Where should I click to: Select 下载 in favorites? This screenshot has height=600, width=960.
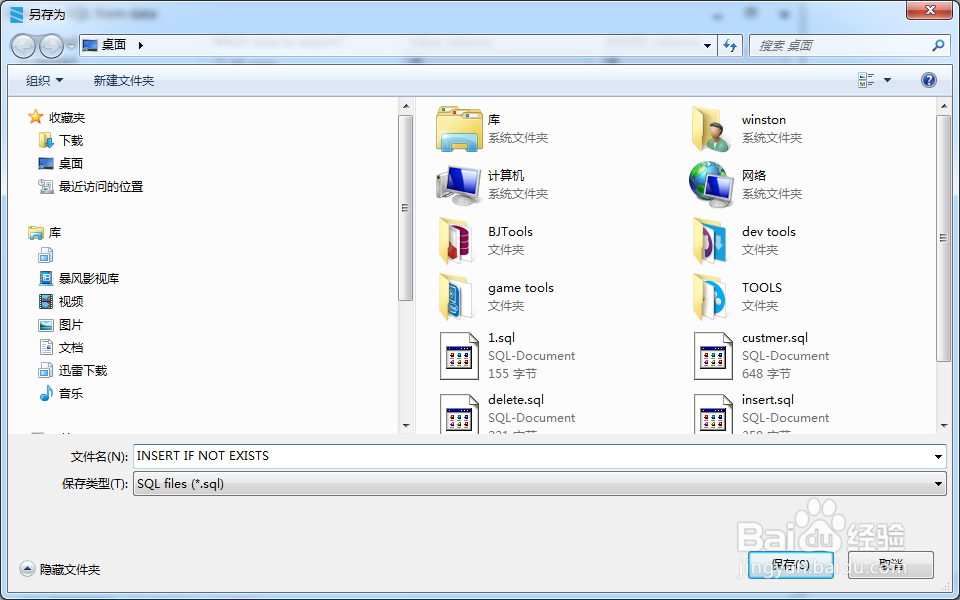click(x=61, y=141)
